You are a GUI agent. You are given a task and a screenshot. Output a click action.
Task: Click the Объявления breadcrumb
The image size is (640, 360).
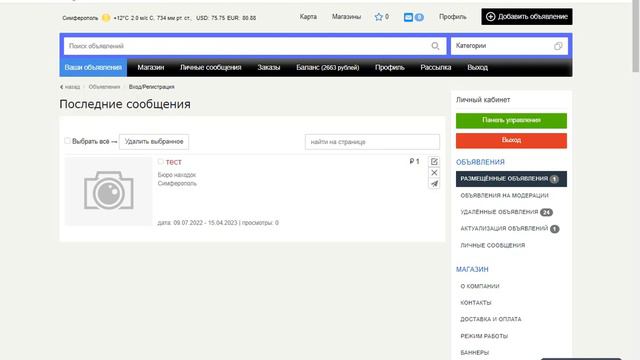(x=104, y=87)
